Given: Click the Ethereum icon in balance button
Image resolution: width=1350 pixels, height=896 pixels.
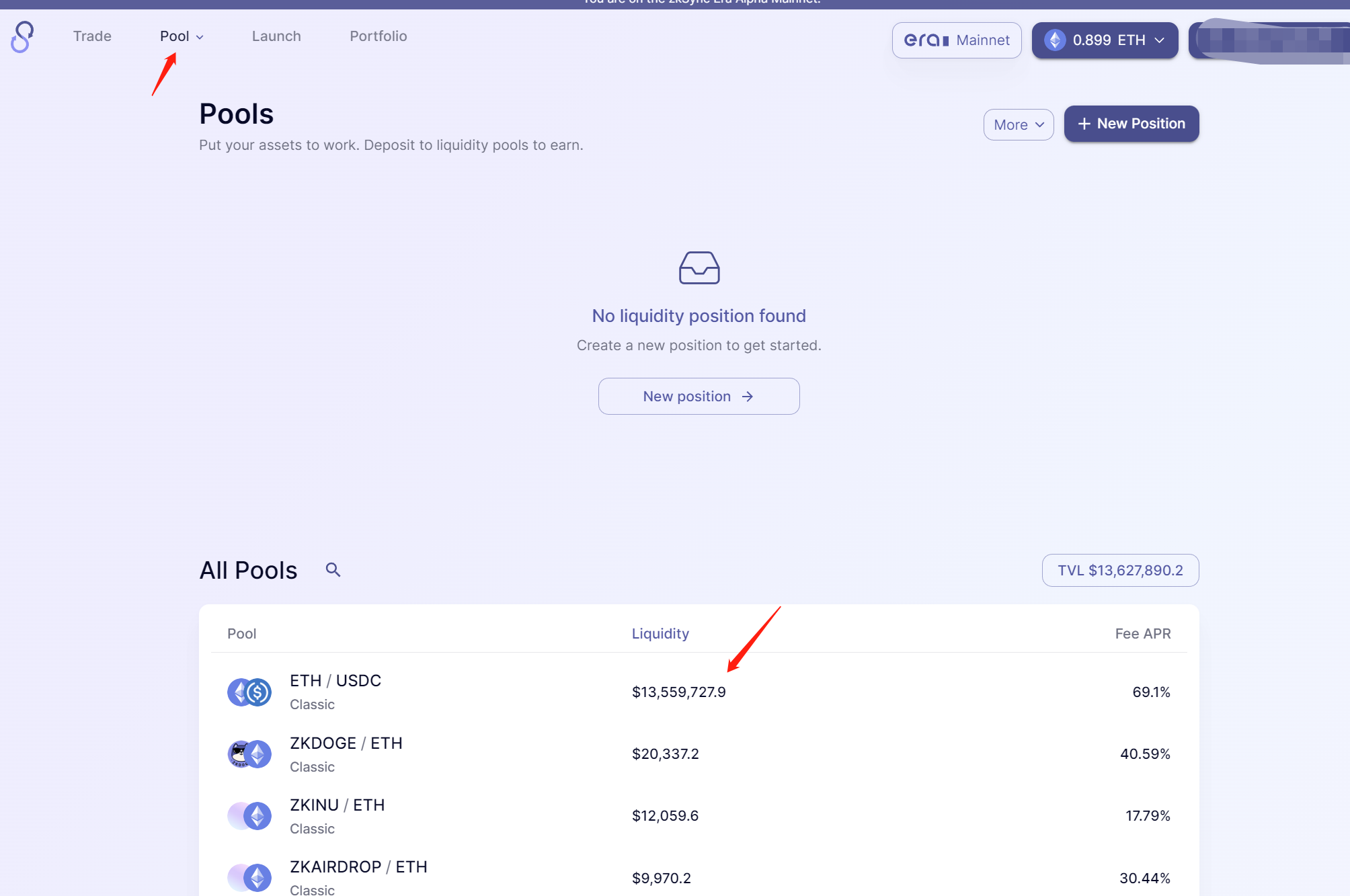Looking at the screenshot, I should point(1055,40).
